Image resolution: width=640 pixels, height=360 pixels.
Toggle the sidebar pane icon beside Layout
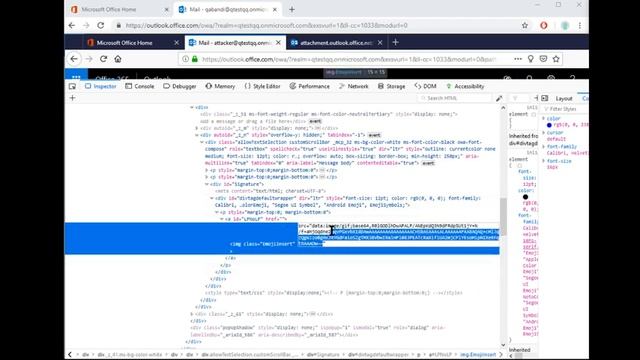[x=544, y=98]
